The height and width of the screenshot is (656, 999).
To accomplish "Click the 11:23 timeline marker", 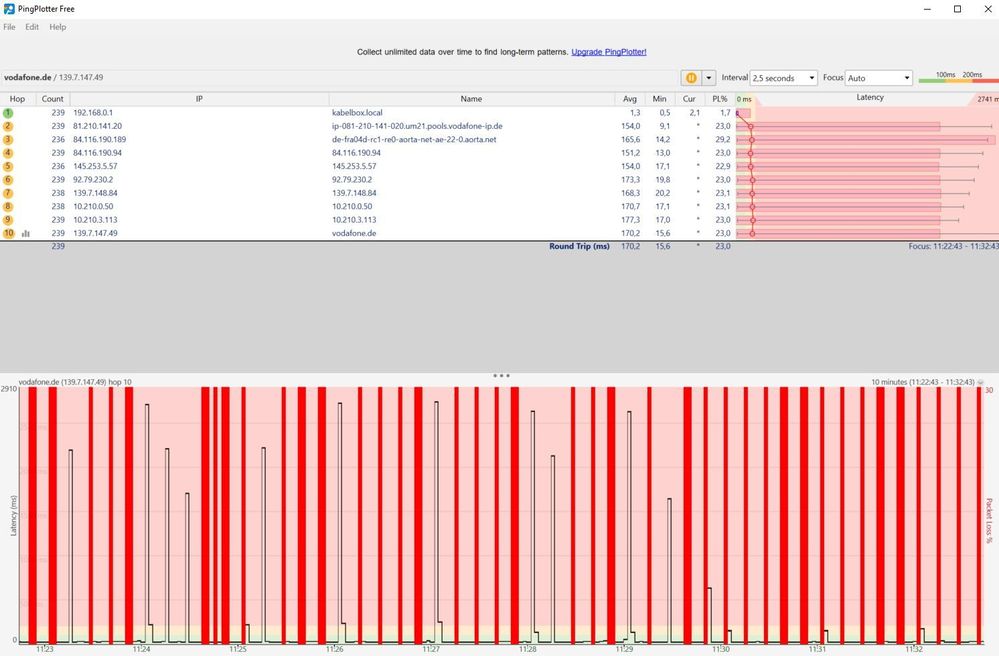I will pos(45,649).
